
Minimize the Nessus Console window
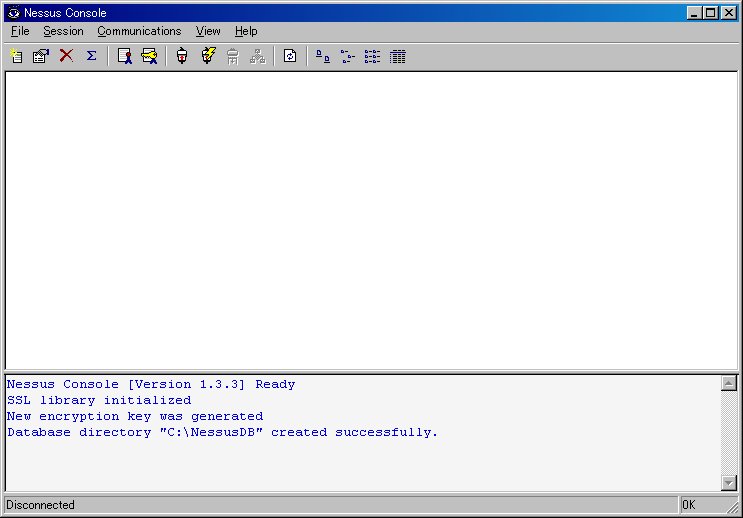coord(694,13)
